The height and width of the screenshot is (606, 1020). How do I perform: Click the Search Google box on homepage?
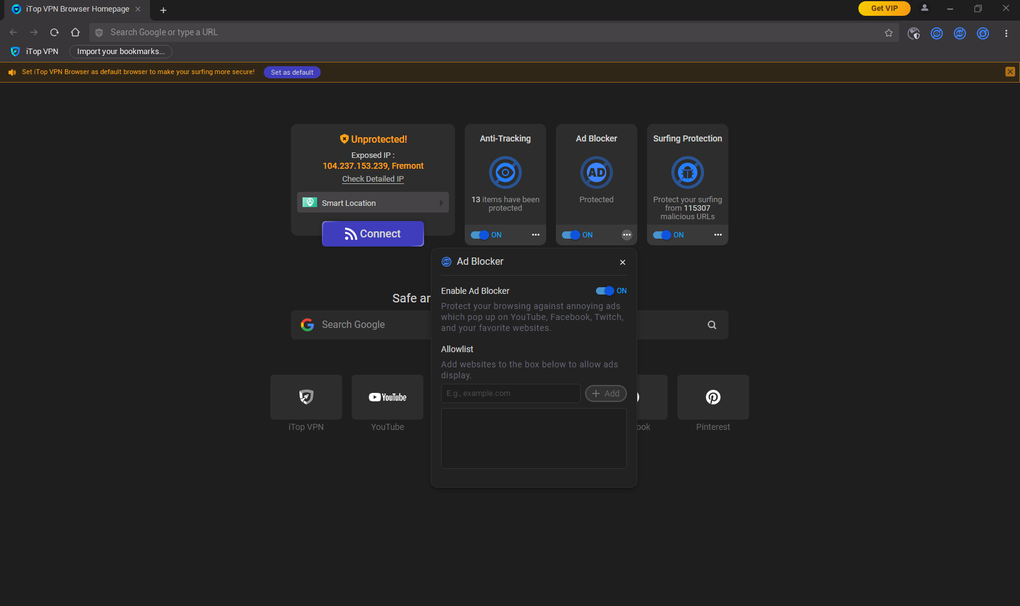[x=509, y=324]
